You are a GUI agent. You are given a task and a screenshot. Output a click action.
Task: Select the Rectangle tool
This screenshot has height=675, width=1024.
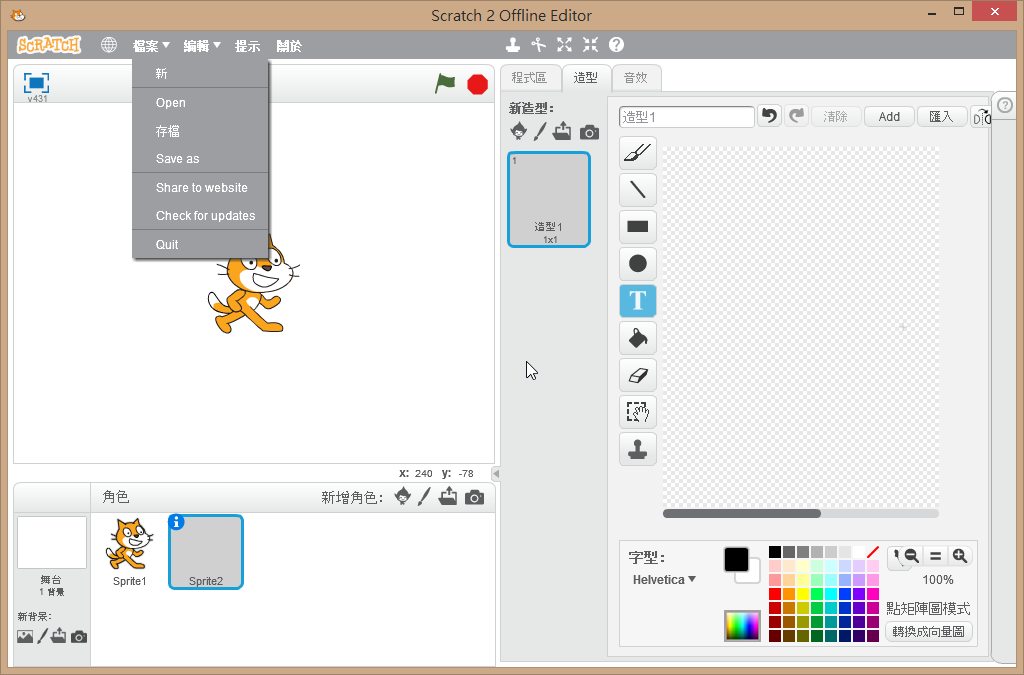[x=637, y=227]
